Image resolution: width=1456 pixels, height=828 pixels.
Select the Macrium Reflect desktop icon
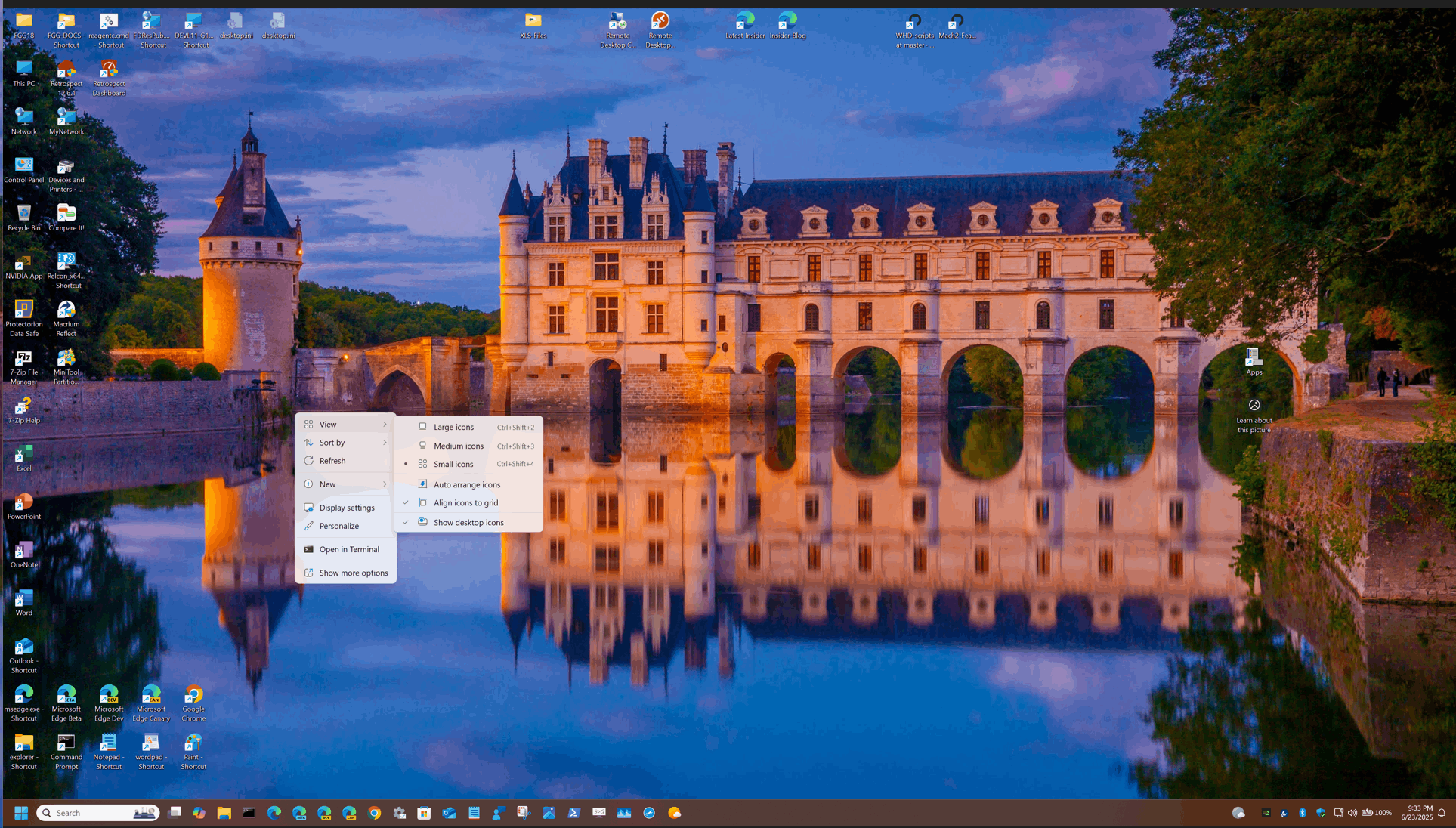[x=66, y=319]
